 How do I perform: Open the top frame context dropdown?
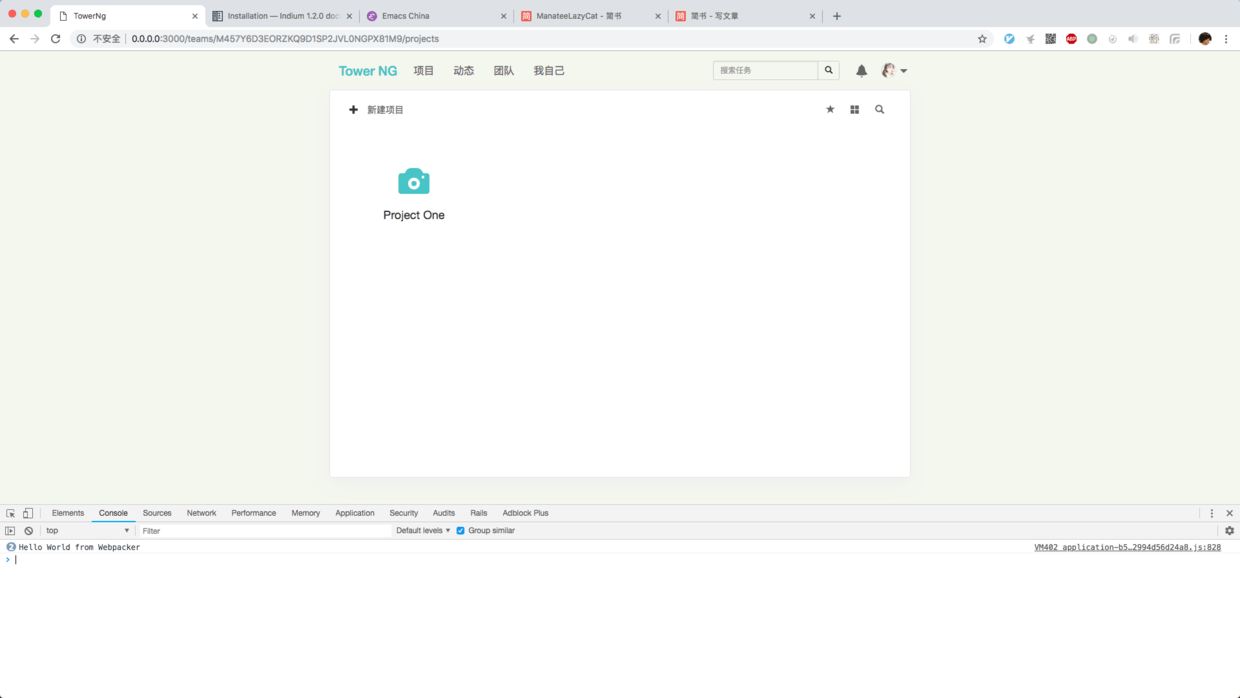(88, 530)
